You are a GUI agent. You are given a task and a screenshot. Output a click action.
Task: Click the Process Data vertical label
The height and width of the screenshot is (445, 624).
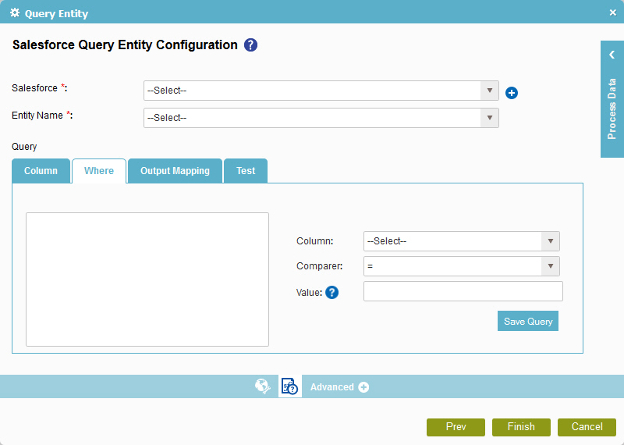(612, 109)
